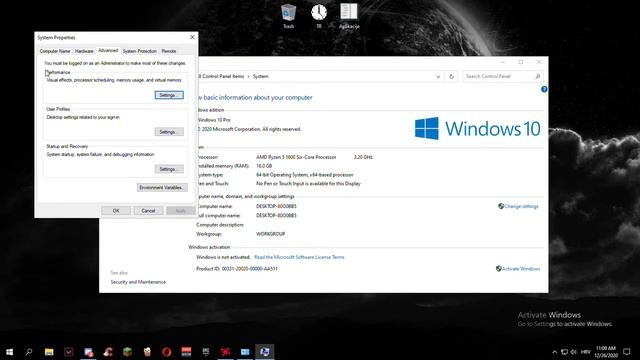Close the System Properties dialog
640x360 pixels.
(192, 37)
